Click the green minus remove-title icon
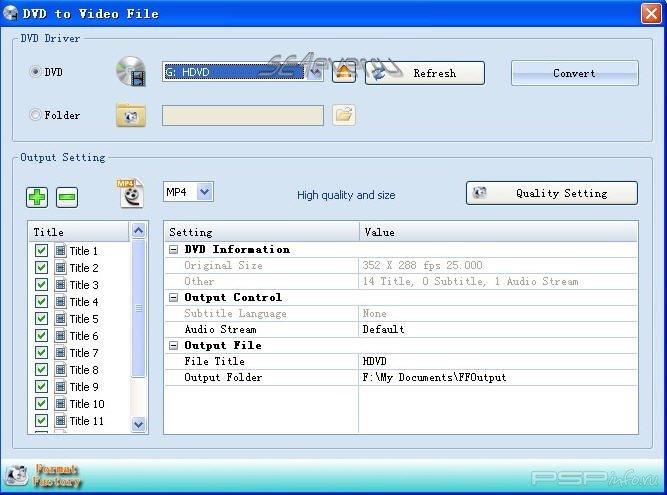667x495 pixels. coord(67,196)
